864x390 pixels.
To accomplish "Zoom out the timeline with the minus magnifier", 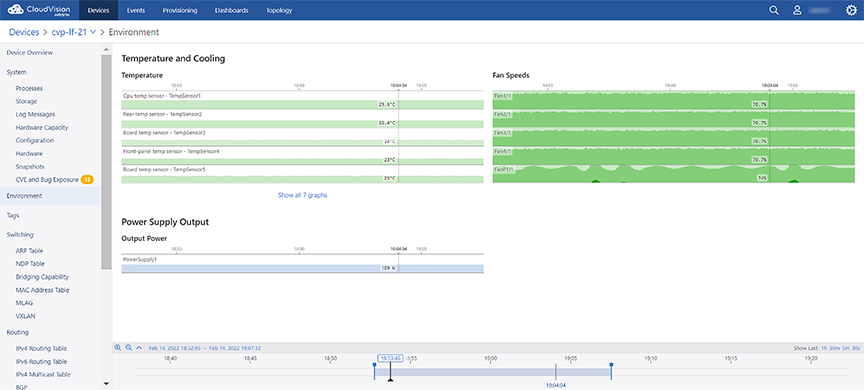I will coord(128,348).
